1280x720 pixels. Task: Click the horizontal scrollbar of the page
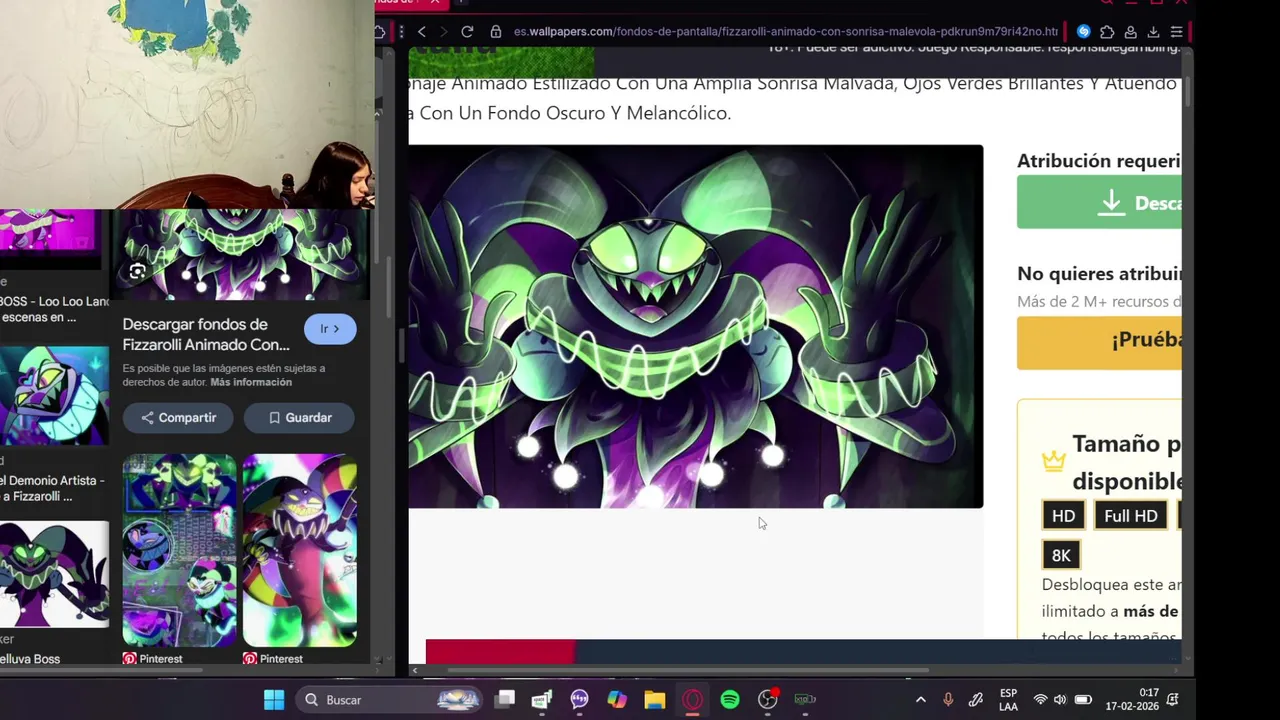(688, 670)
